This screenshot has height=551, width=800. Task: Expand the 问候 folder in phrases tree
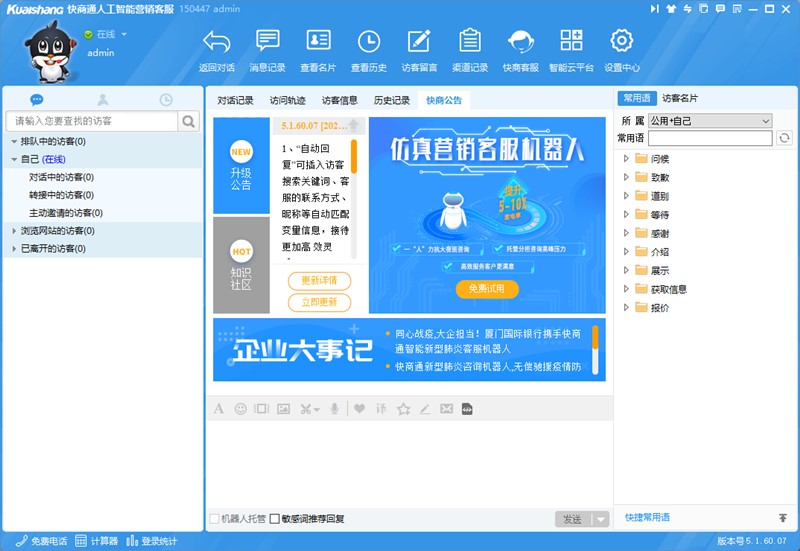click(627, 158)
